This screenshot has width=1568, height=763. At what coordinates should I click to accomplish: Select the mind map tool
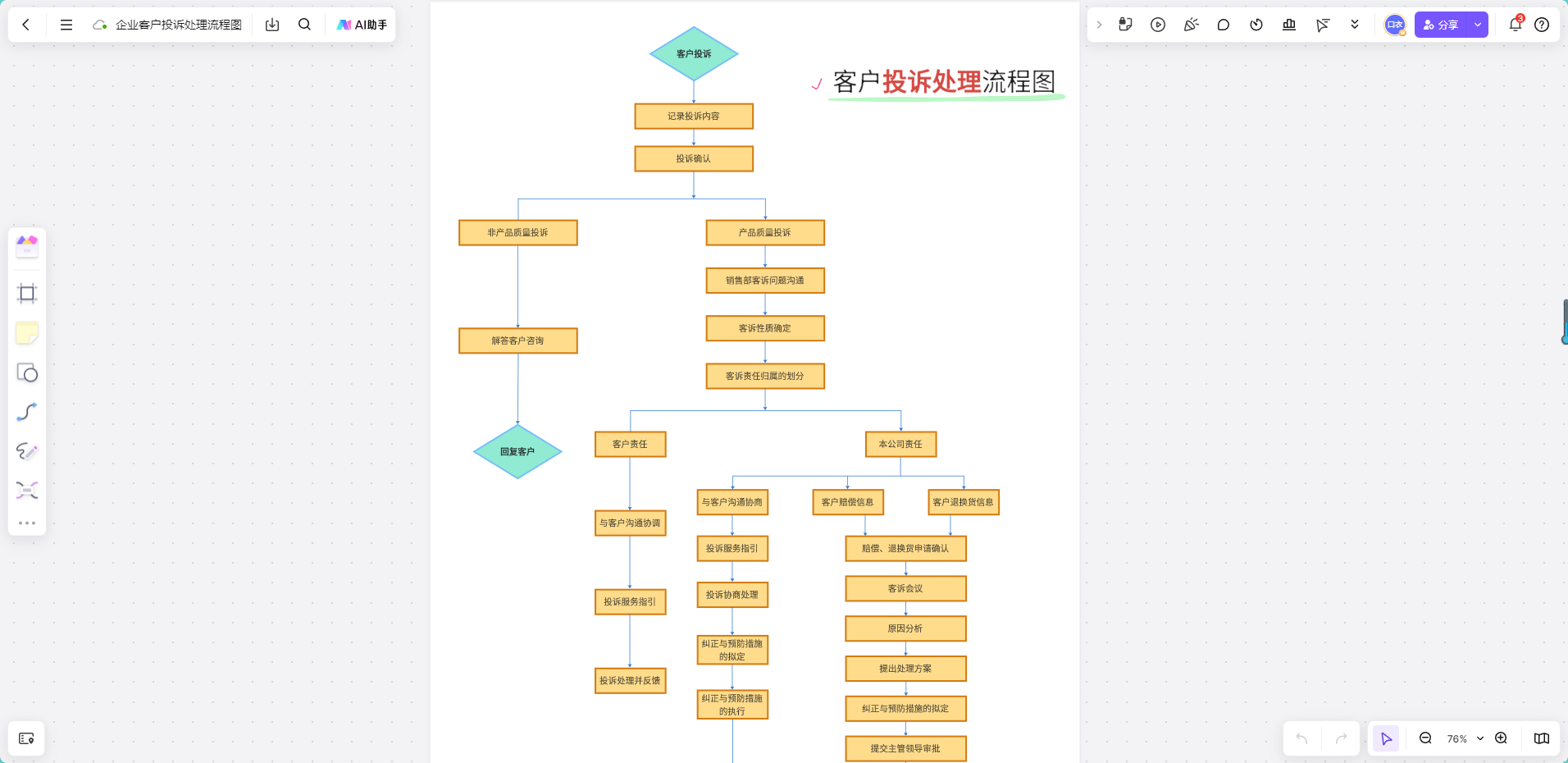(x=27, y=491)
